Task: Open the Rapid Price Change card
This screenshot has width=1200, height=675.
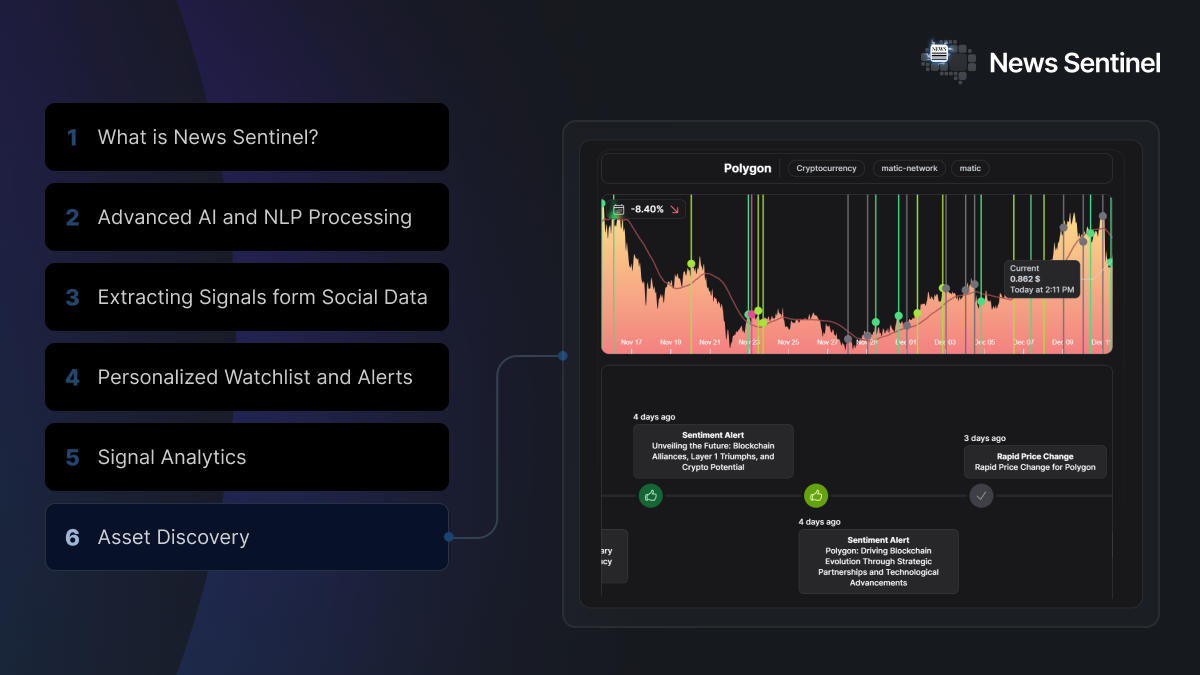Action: (x=1035, y=461)
